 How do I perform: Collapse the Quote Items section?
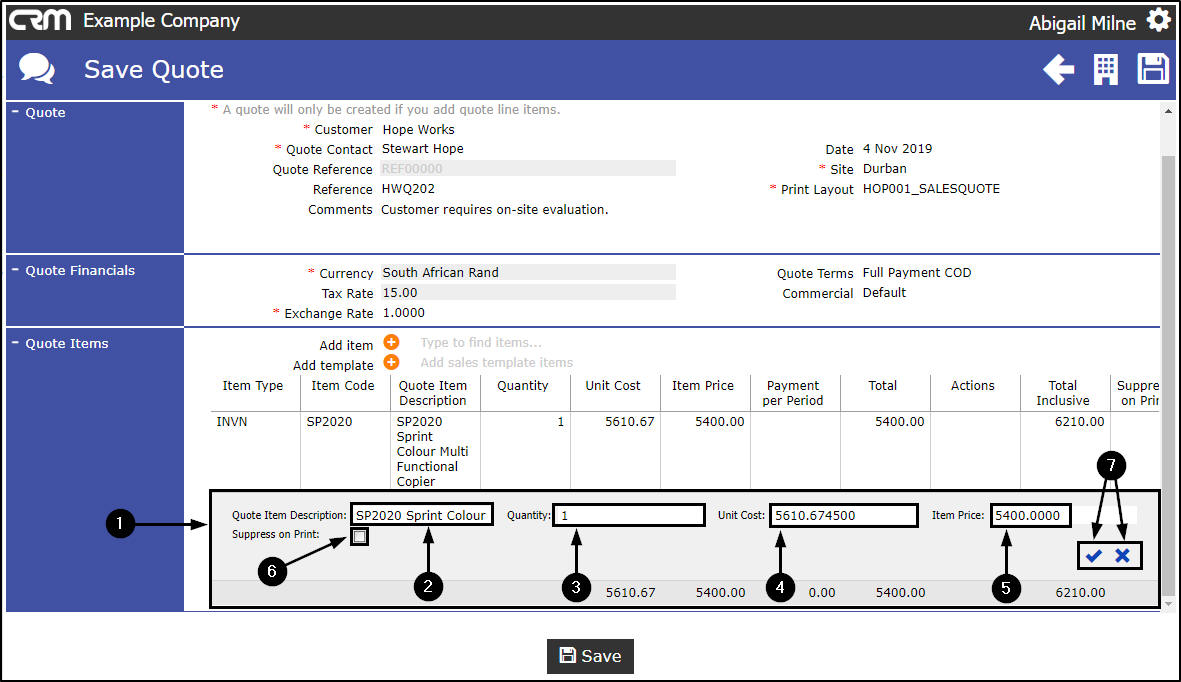60,344
